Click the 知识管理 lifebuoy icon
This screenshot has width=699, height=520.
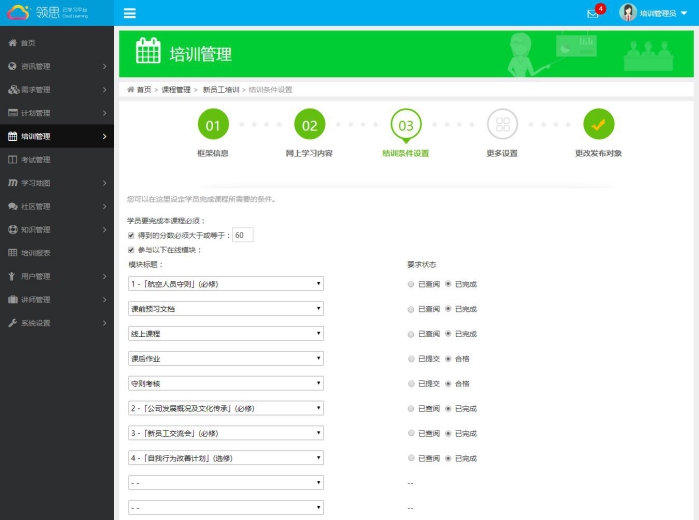(x=12, y=229)
